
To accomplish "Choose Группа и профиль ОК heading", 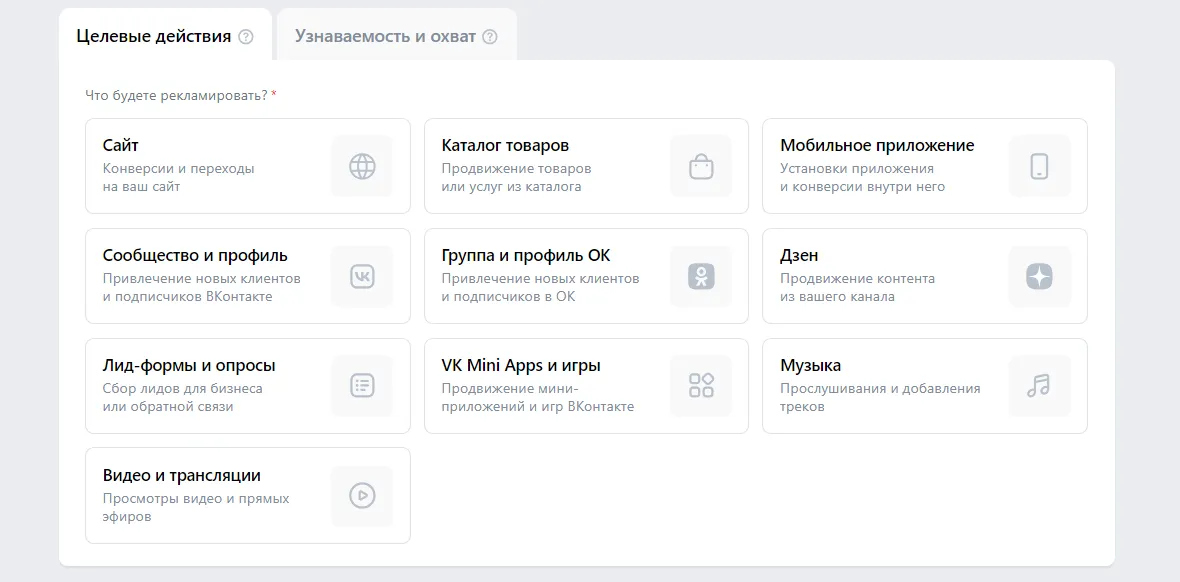I will tap(525, 255).
